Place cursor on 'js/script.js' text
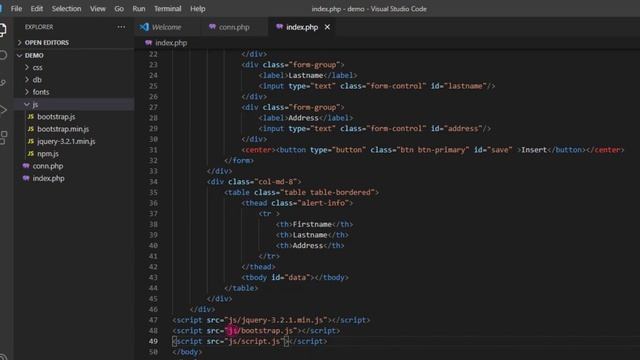The width and height of the screenshot is (640, 360). click(x=254, y=341)
